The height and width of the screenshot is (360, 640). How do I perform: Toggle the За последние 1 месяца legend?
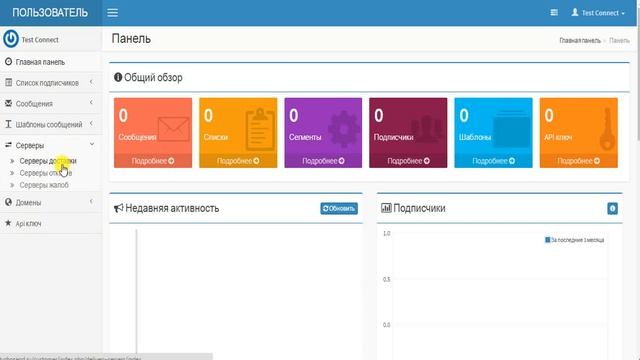574,240
